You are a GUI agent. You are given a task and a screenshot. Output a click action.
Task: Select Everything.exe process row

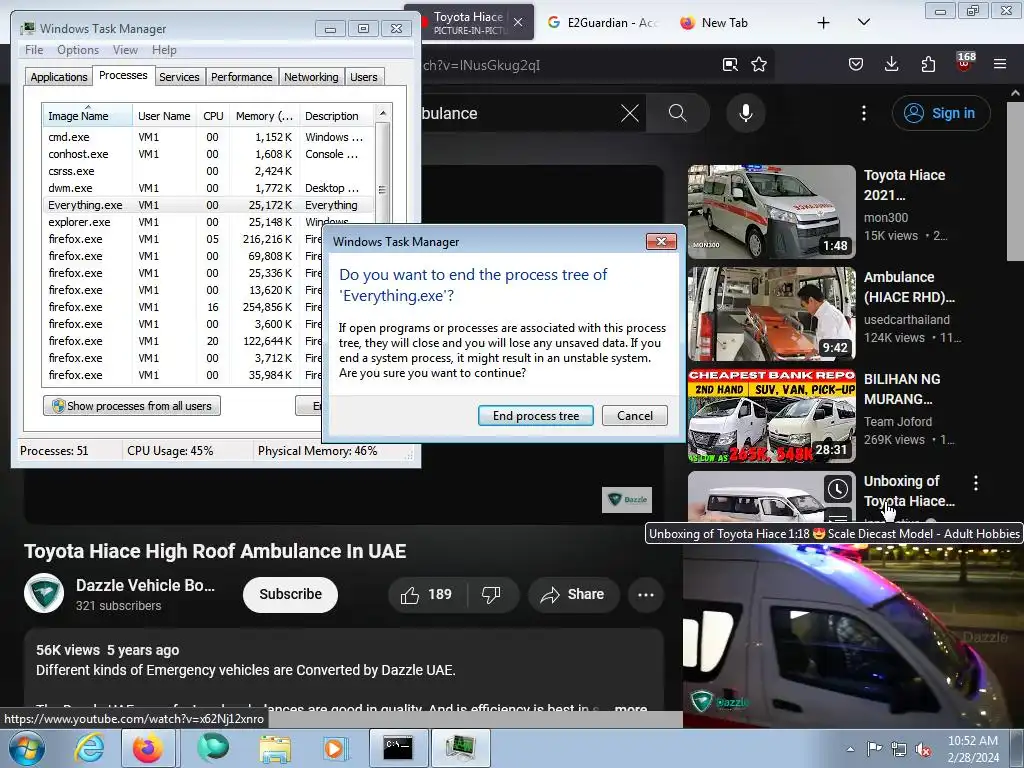click(x=208, y=205)
